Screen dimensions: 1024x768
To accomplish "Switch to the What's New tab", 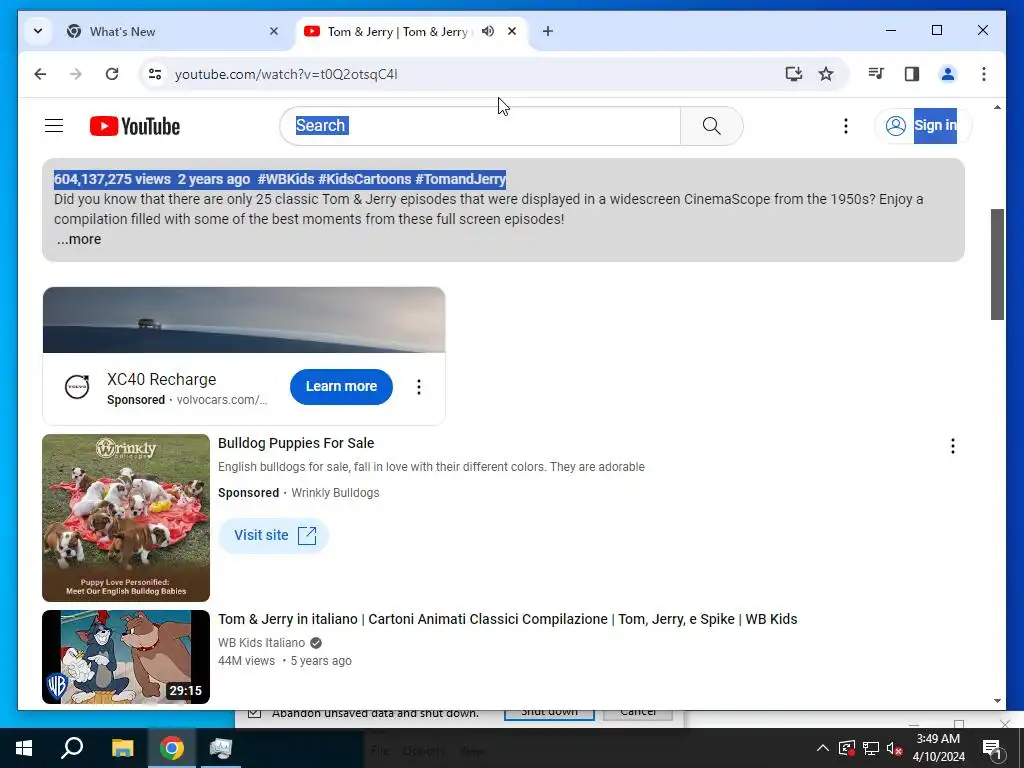I will click(x=172, y=31).
